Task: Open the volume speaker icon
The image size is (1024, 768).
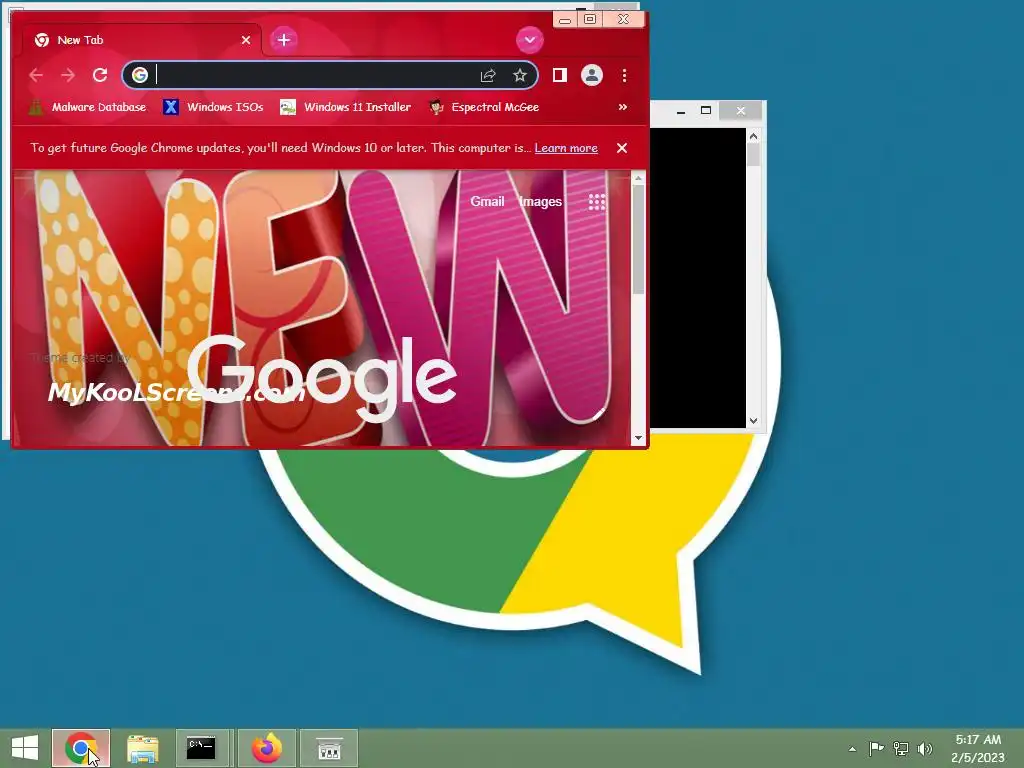Action: [925, 748]
